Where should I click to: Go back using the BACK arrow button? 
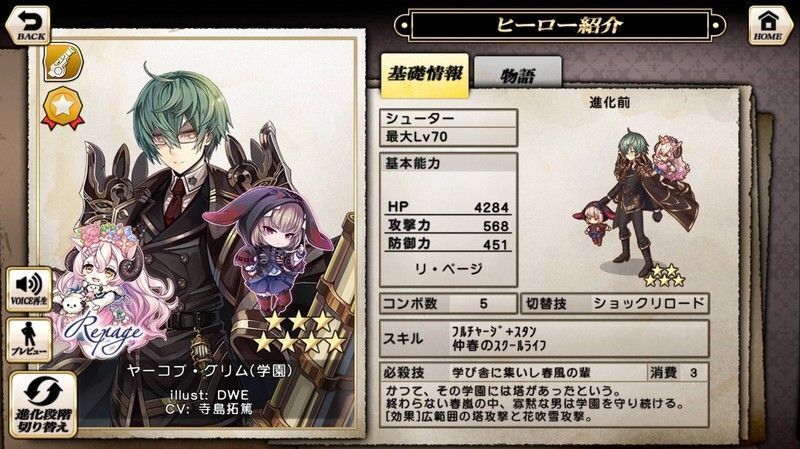28,26
